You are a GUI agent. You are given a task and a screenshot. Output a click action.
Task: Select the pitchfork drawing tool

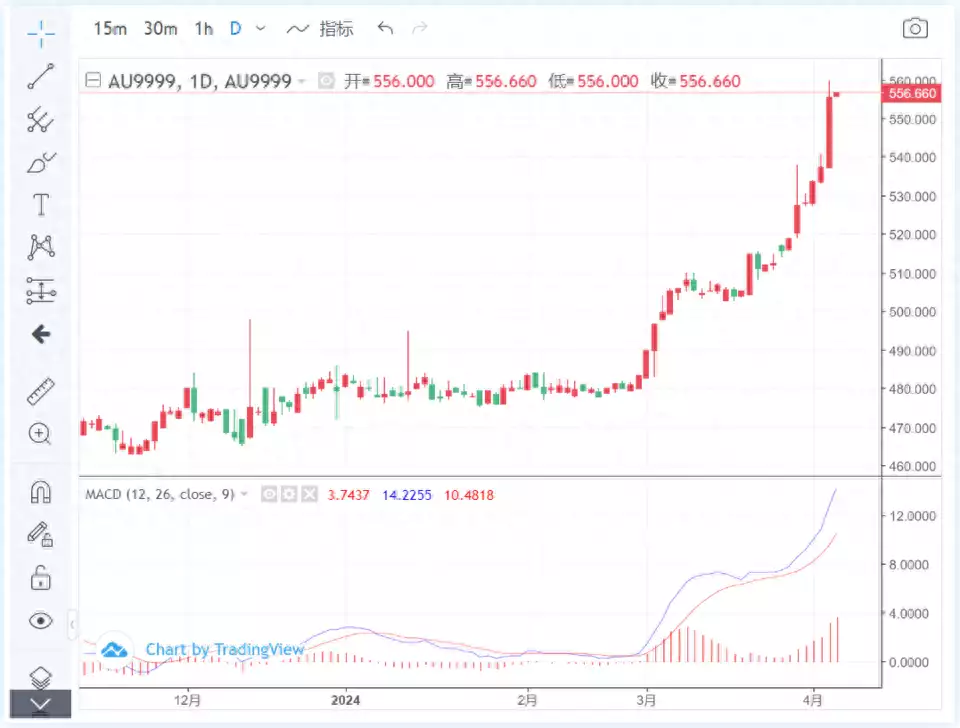41,119
